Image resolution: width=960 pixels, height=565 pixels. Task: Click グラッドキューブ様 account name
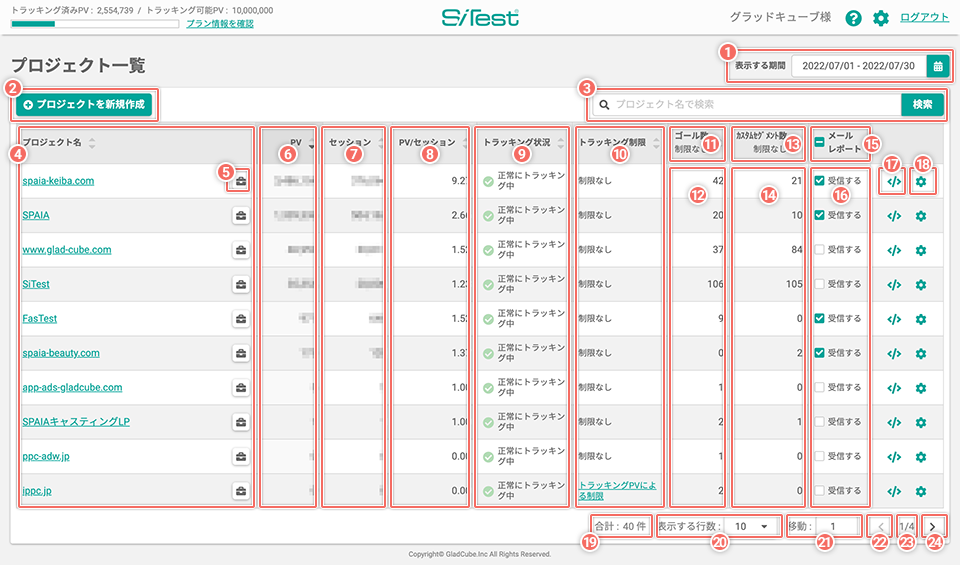(781, 18)
